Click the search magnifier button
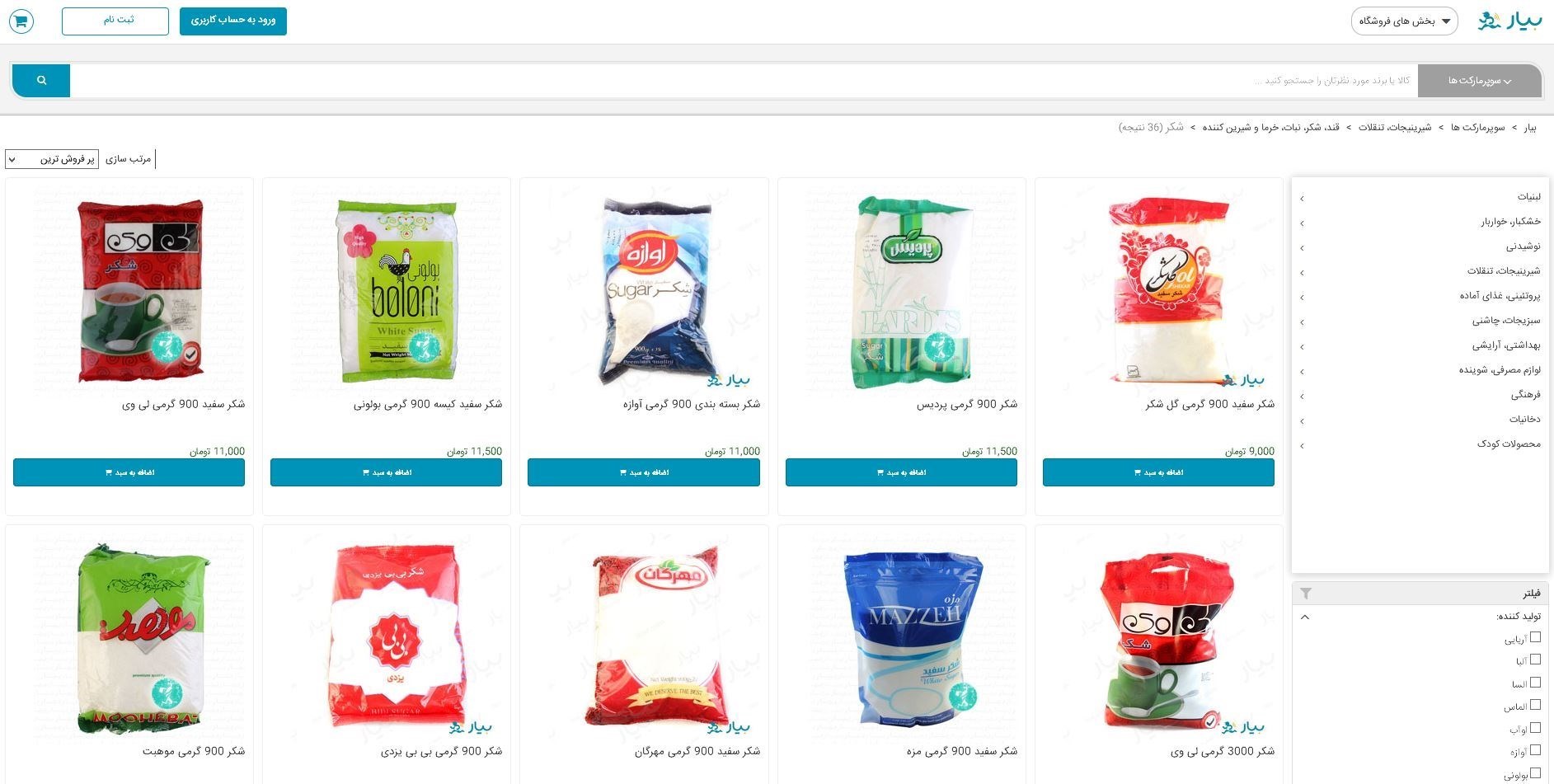The width and height of the screenshot is (1554, 784). [x=41, y=81]
